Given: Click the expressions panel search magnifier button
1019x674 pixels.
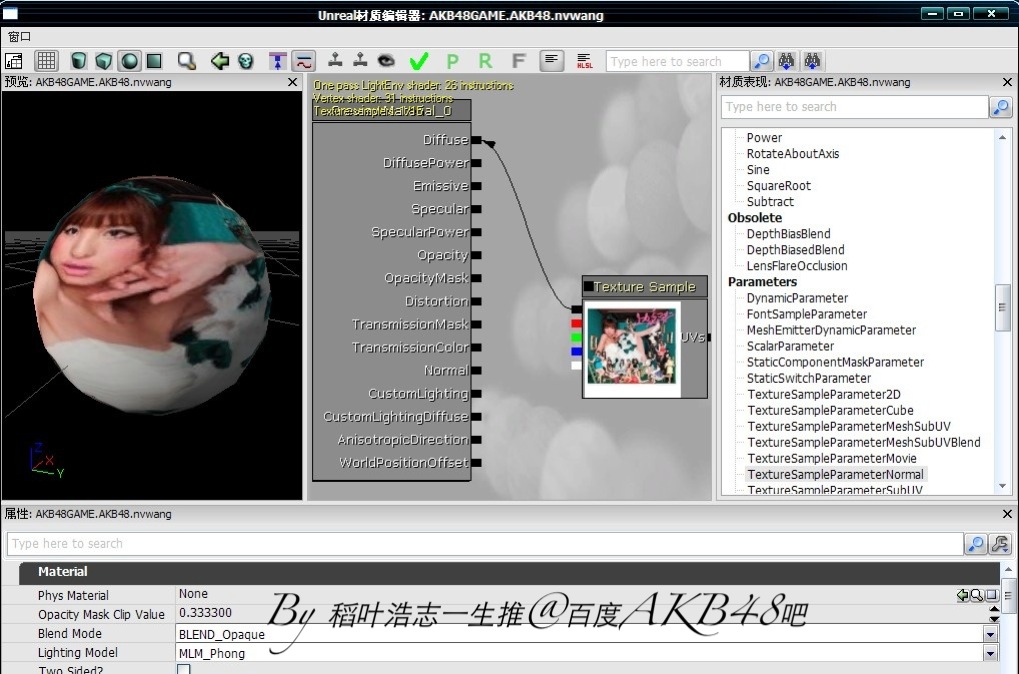Looking at the screenshot, I should [1001, 107].
